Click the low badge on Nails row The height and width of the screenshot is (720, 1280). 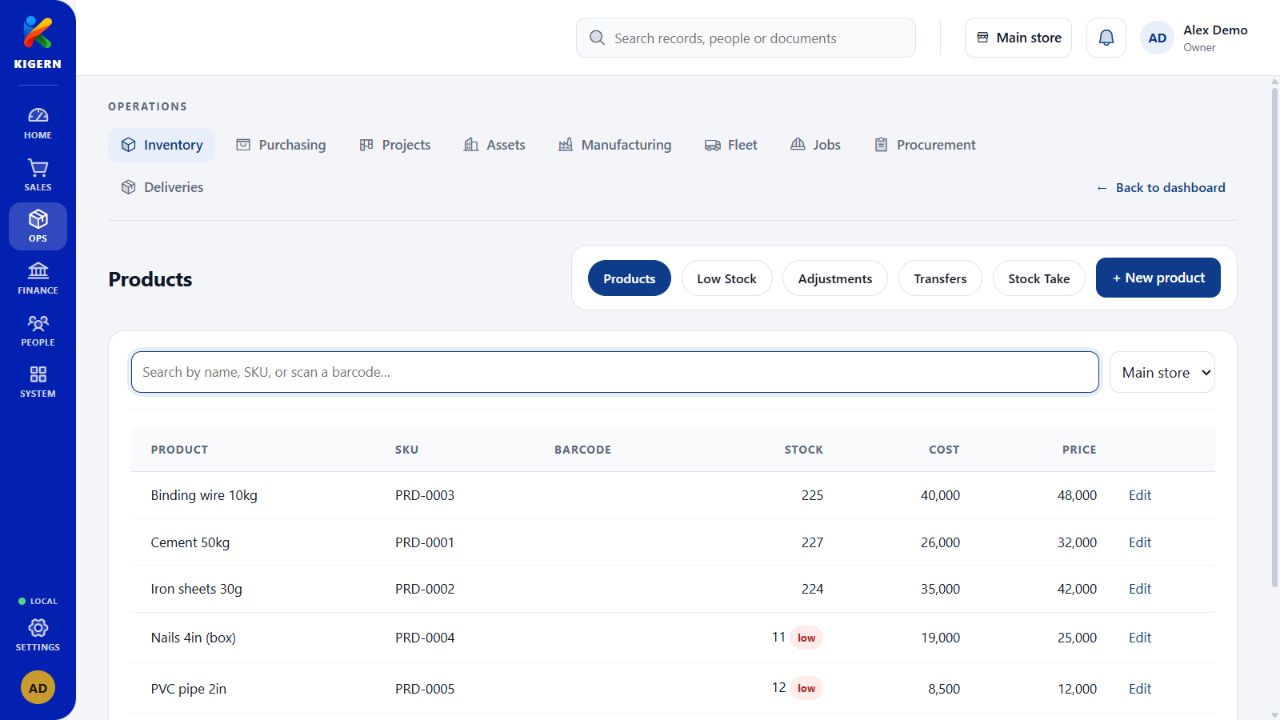pyautogui.click(x=806, y=637)
